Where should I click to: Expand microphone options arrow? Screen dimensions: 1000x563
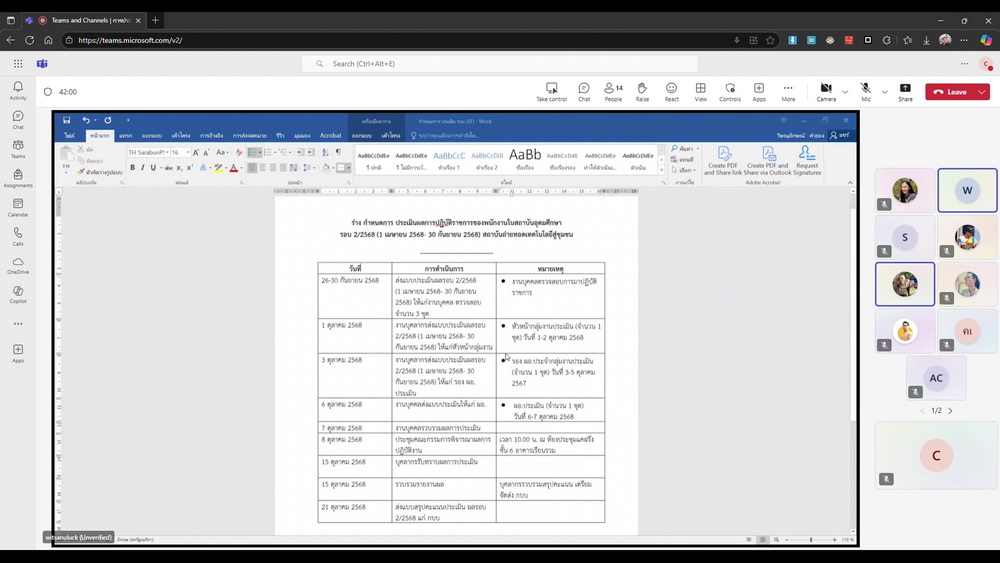(x=884, y=92)
